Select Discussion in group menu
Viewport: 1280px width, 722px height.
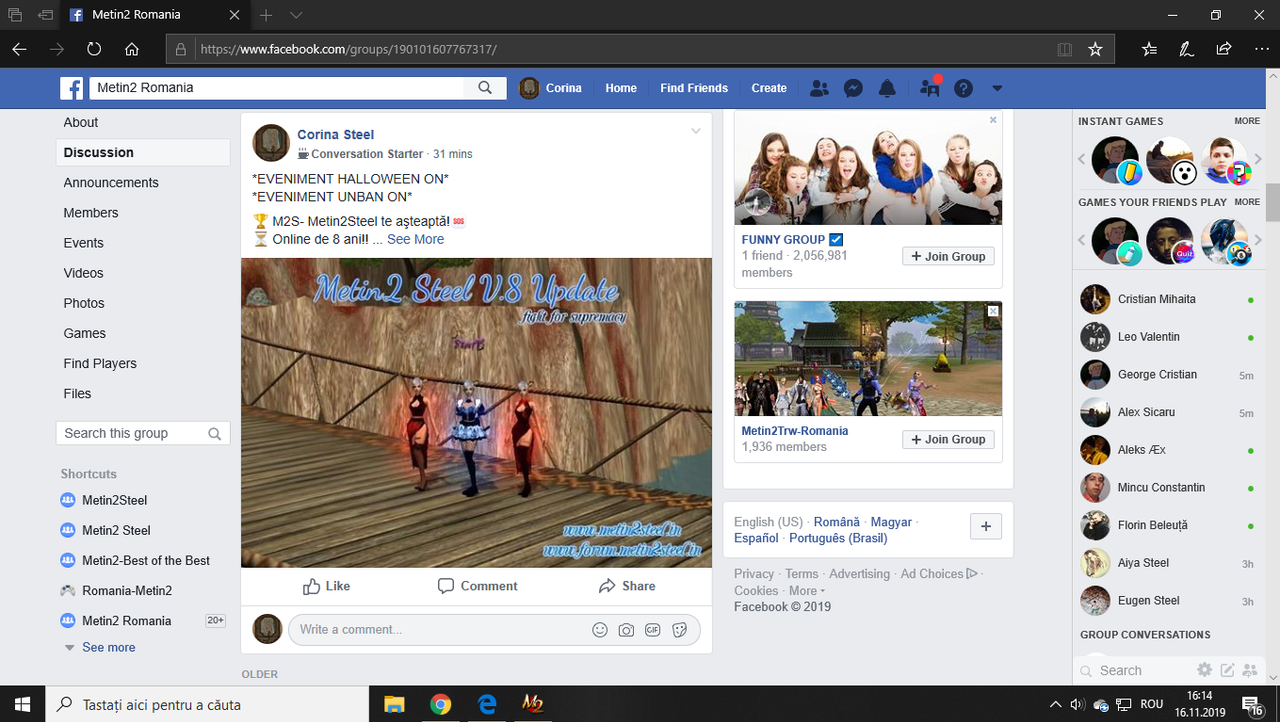tap(143, 152)
